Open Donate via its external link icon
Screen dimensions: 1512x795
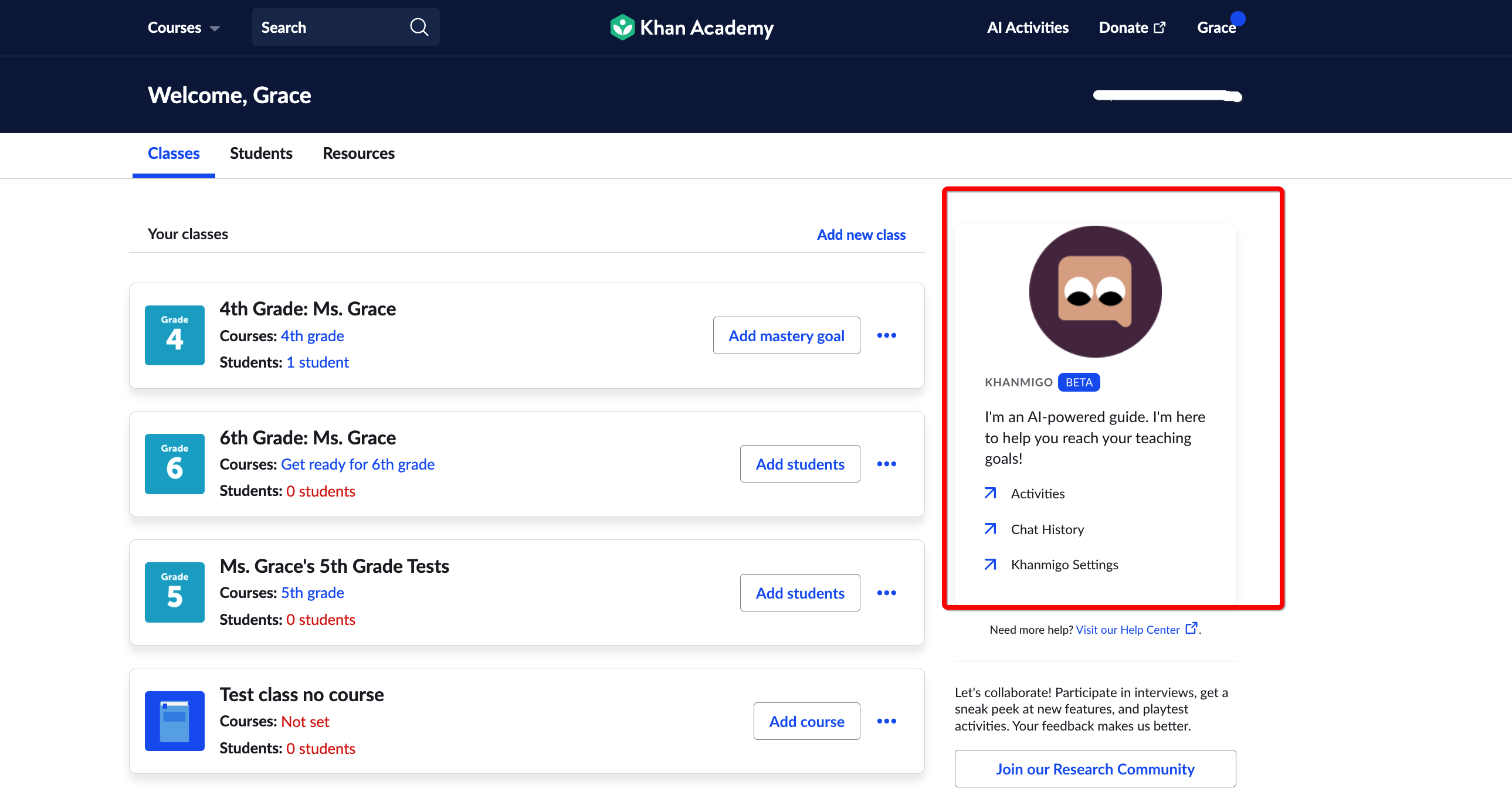(1160, 27)
